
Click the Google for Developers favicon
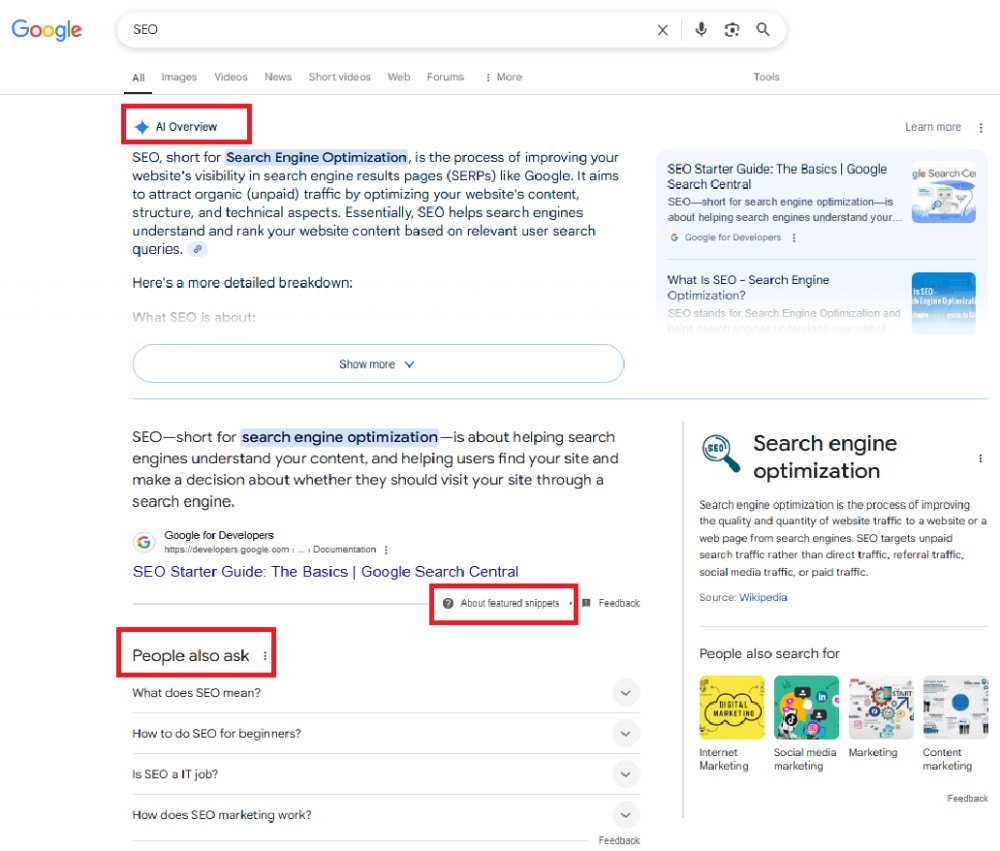[x=144, y=542]
